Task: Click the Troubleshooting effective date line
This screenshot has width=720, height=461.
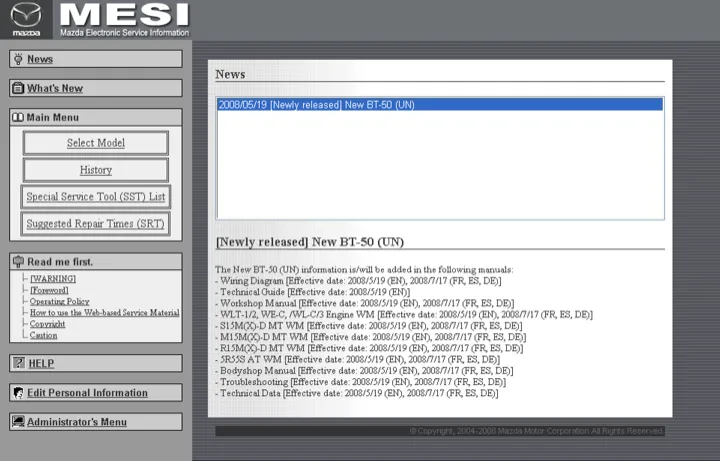Action: click(360, 382)
